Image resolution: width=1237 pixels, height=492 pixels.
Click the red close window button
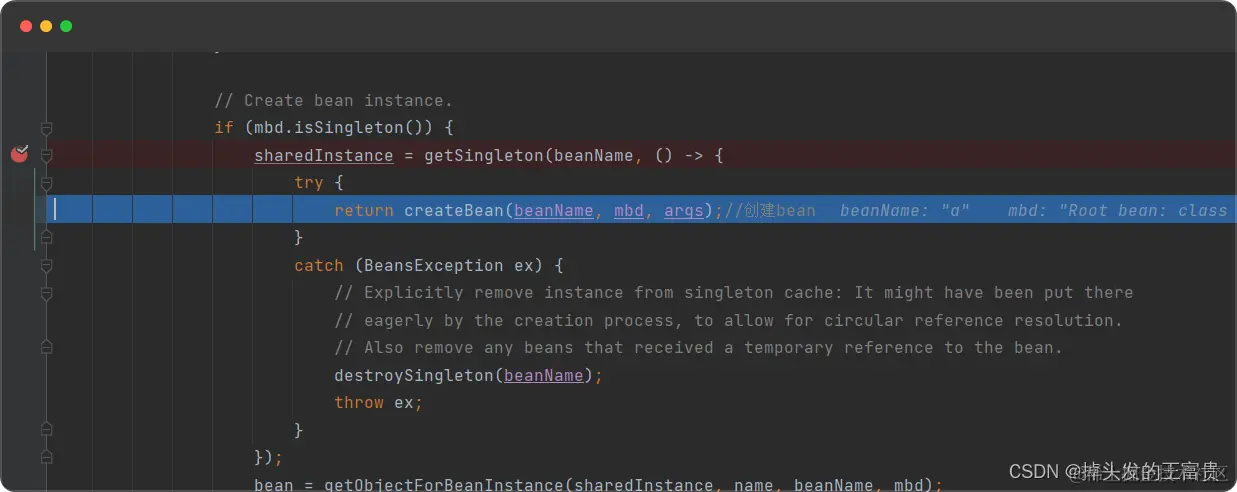pos(26,26)
